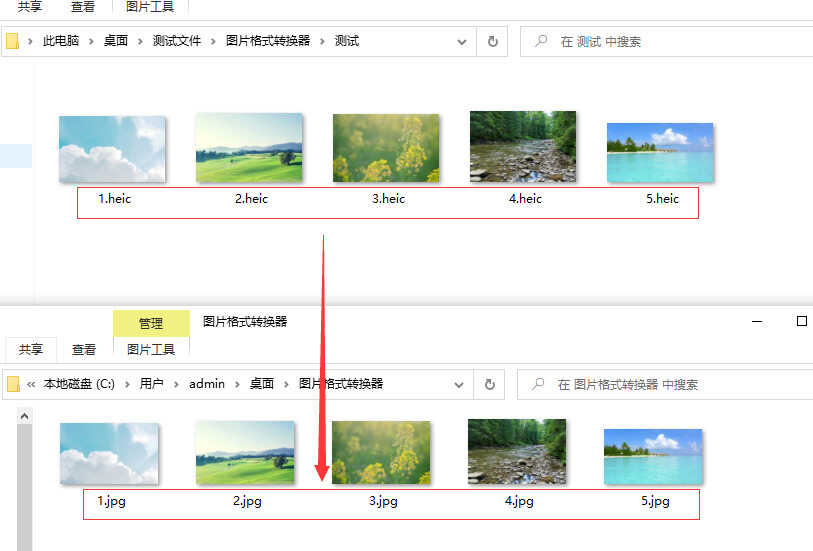Click the magnifier icon in the bottom search box
The width and height of the screenshot is (813, 551).
[539, 384]
